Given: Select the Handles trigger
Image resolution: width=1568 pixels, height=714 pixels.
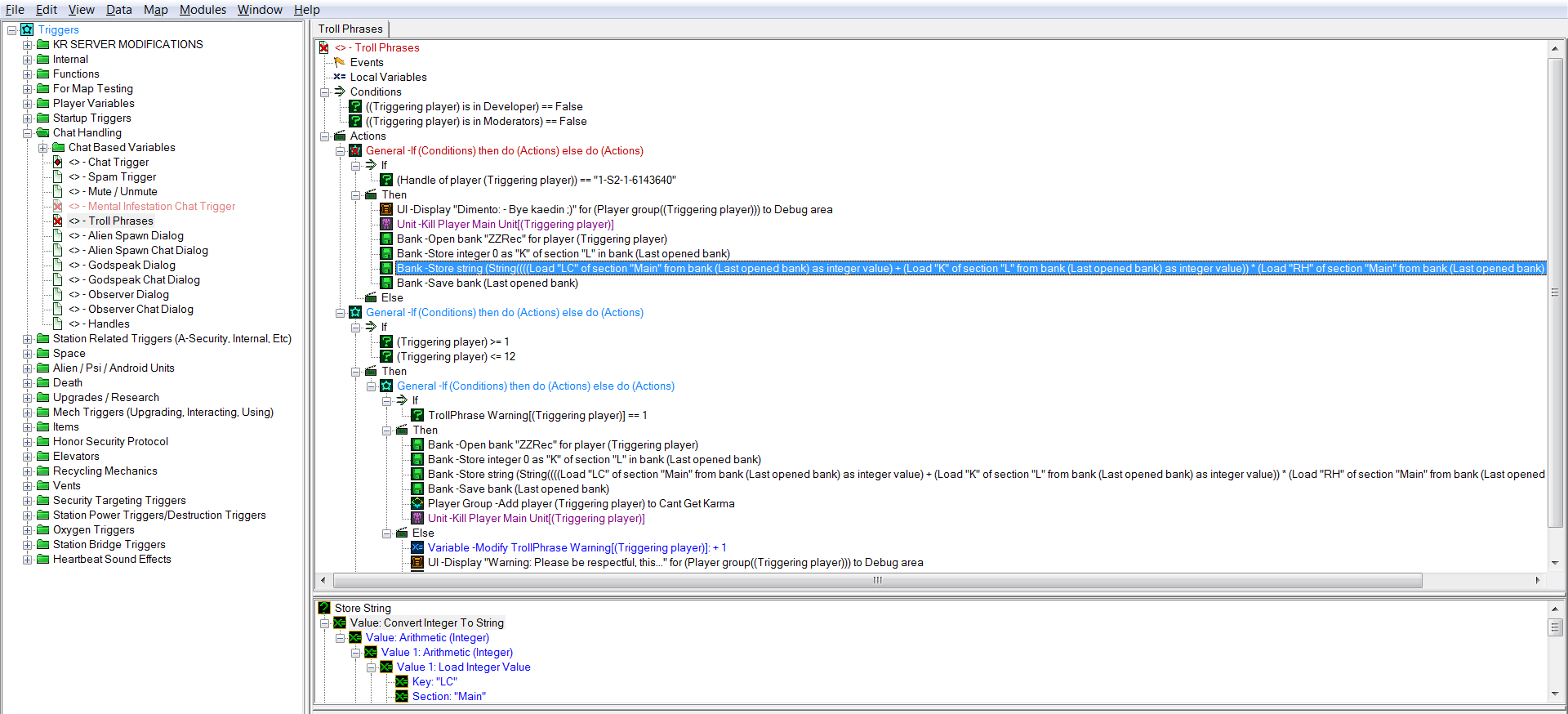Looking at the screenshot, I should (100, 324).
